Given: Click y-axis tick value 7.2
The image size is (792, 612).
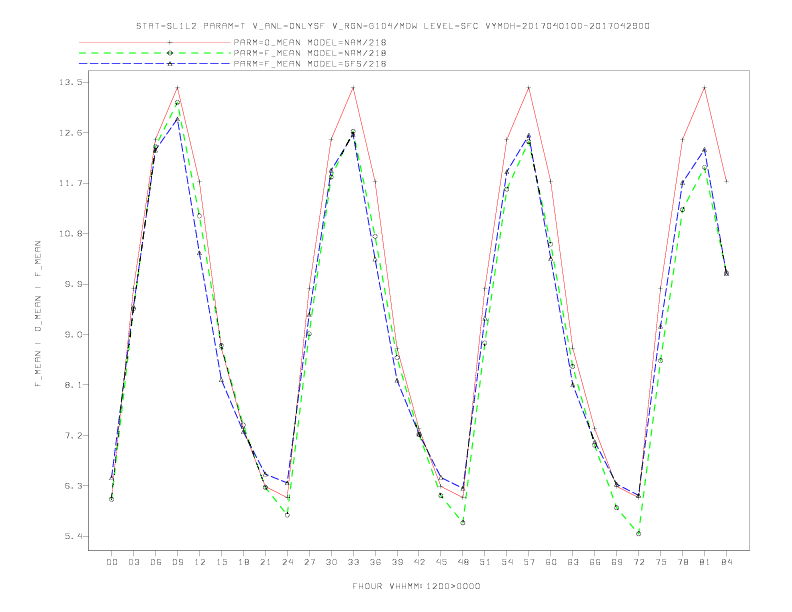Looking at the screenshot, I should 73,435.
